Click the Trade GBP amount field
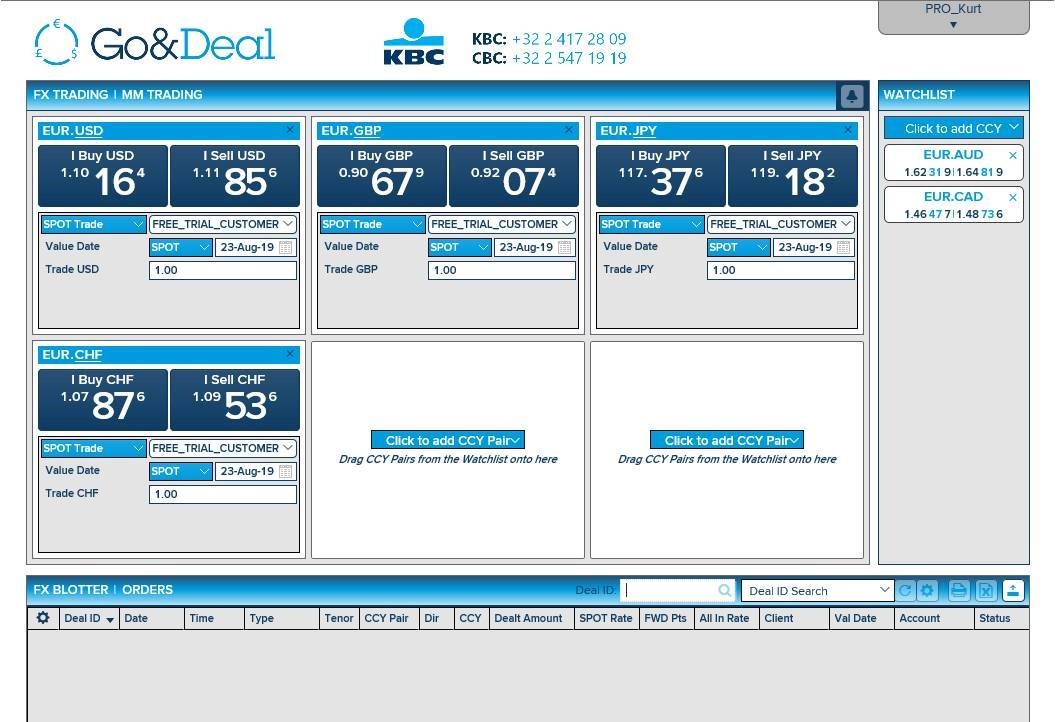This screenshot has width=1055, height=722. [x=502, y=270]
